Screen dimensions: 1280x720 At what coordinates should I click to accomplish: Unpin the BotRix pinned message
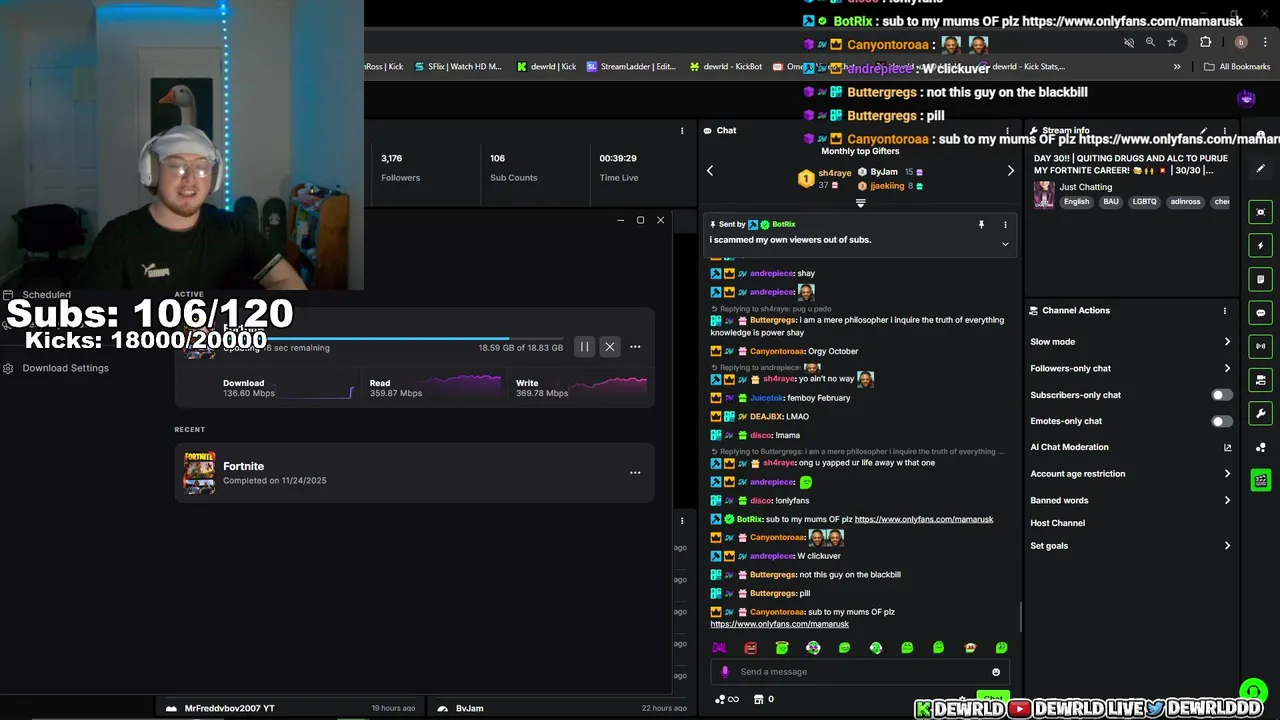[x=981, y=225]
